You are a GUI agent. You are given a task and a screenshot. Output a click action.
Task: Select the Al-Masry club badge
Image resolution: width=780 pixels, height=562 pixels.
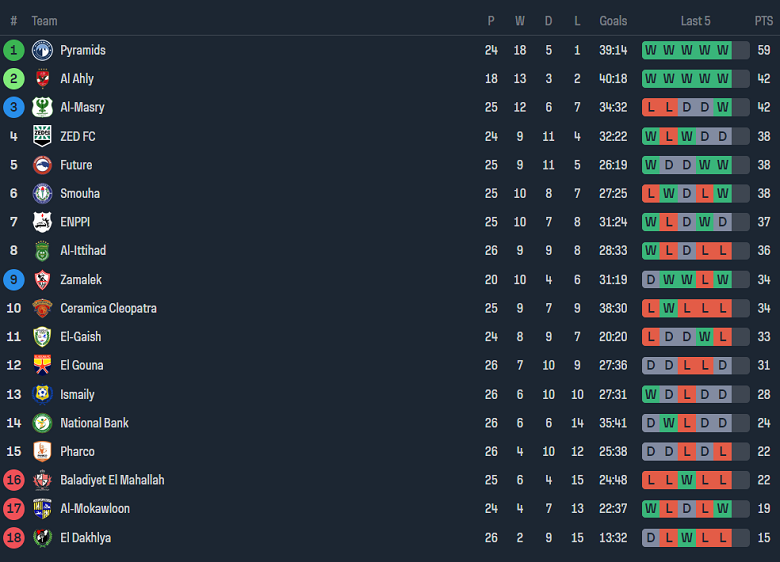42,107
